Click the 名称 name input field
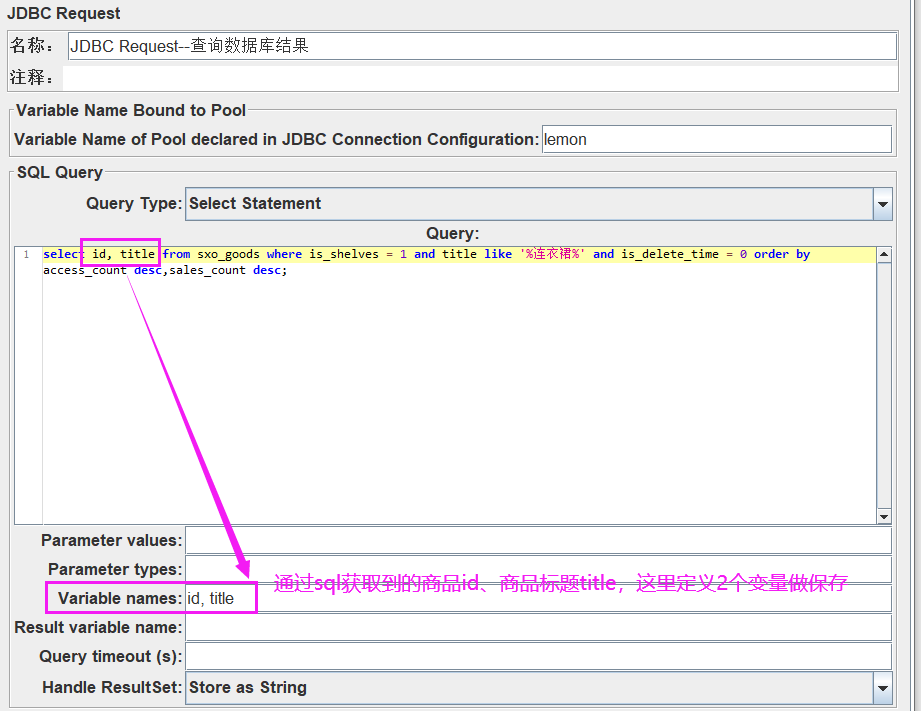 click(x=482, y=46)
